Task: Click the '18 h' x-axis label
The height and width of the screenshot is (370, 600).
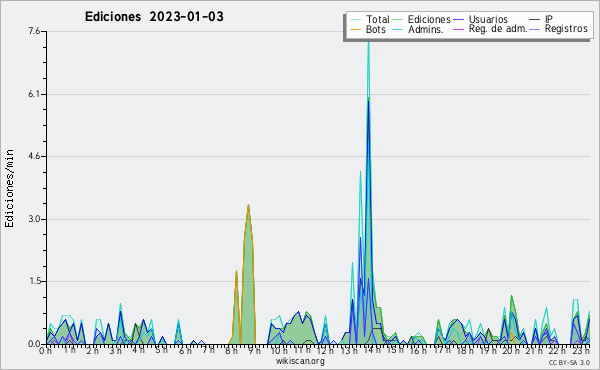Action: tap(465, 351)
